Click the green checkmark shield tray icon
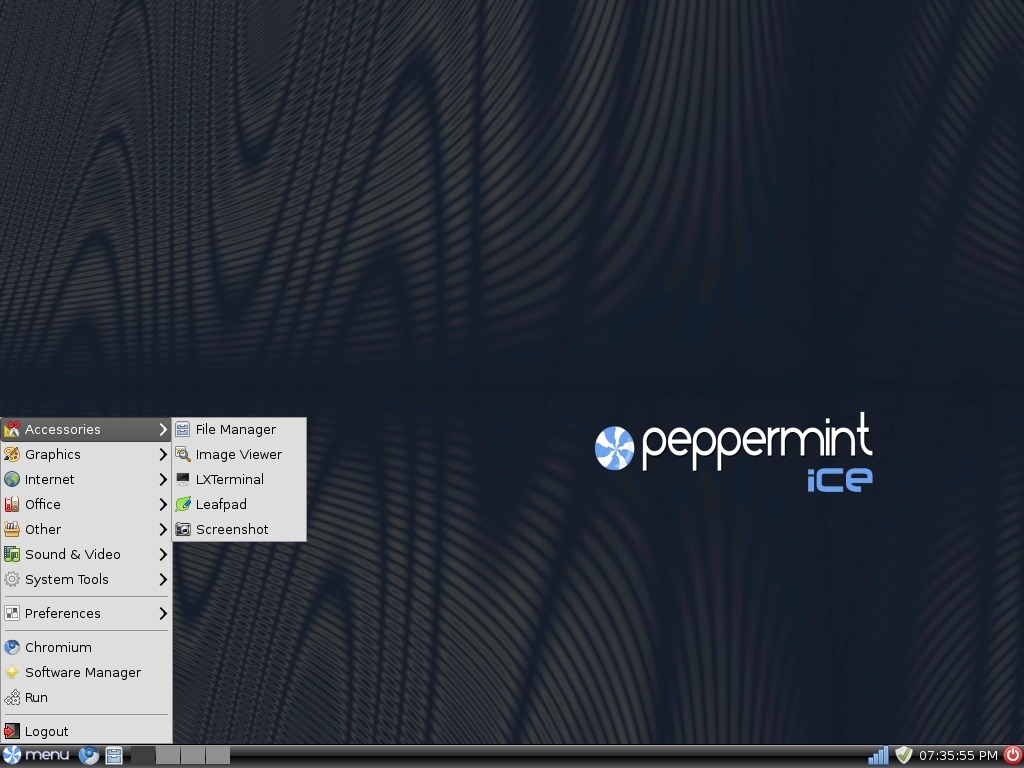The image size is (1024, 768). 903,756
